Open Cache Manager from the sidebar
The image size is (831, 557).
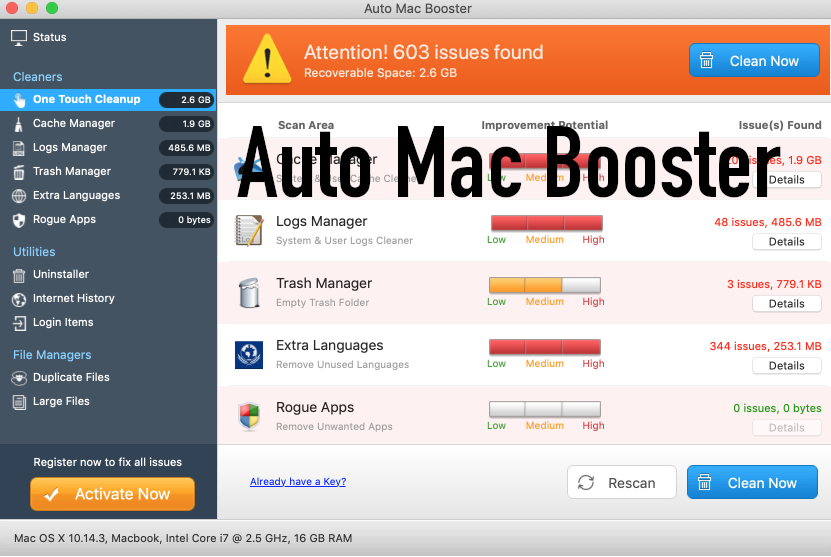108,123
